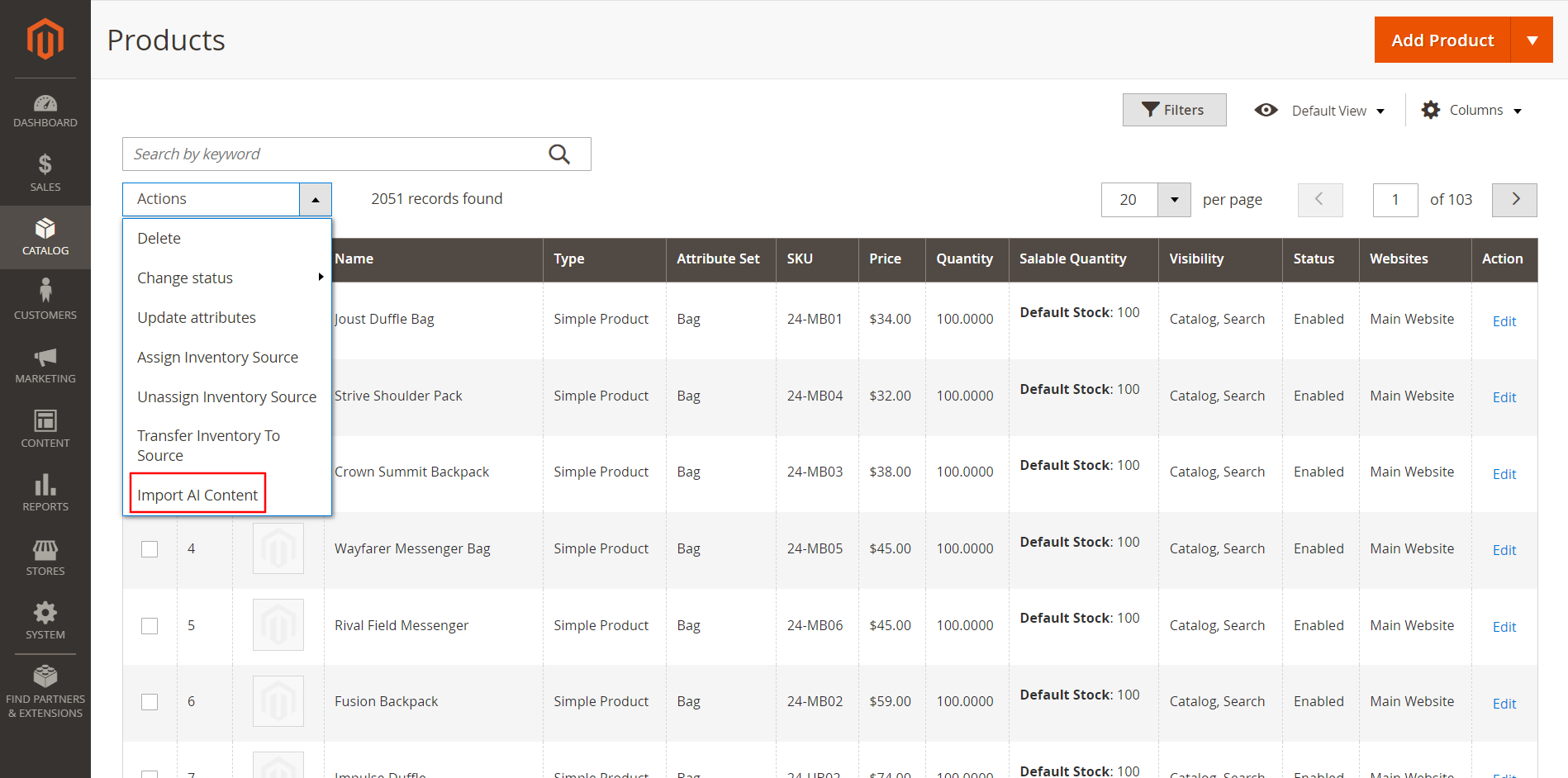This screenshot has height=778, width=1568.
Task: Tick the Fusion Backpack row checkbox
Action: pyautogui.click(x=150, y=702)
